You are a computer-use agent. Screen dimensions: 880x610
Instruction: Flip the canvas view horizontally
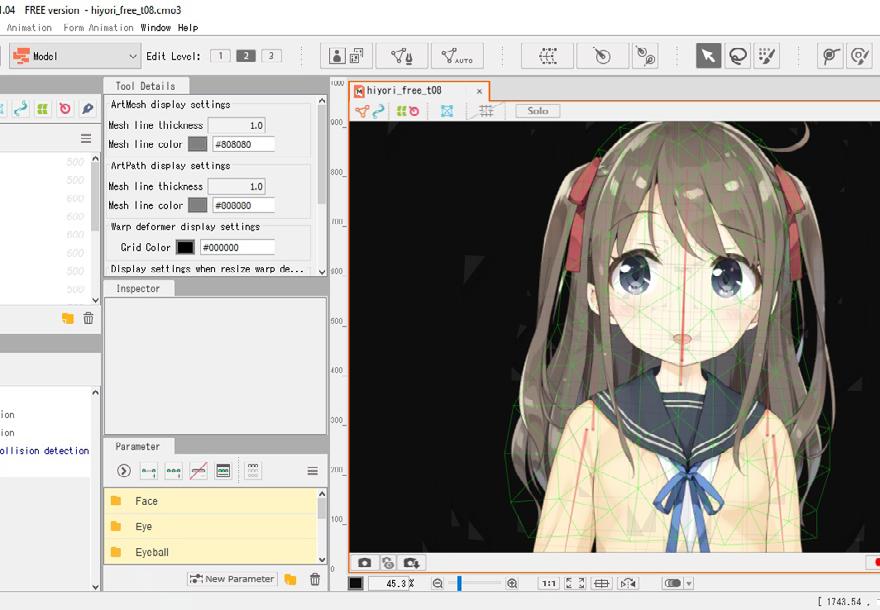(628, 584)
